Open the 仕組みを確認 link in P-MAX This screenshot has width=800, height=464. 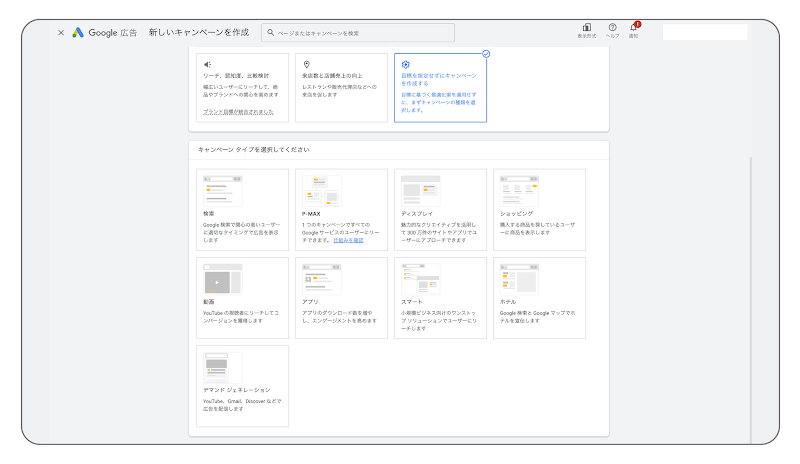pos(348,240)
